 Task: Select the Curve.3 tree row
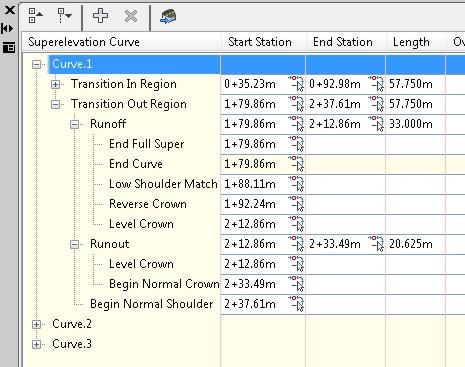point(72,344)
